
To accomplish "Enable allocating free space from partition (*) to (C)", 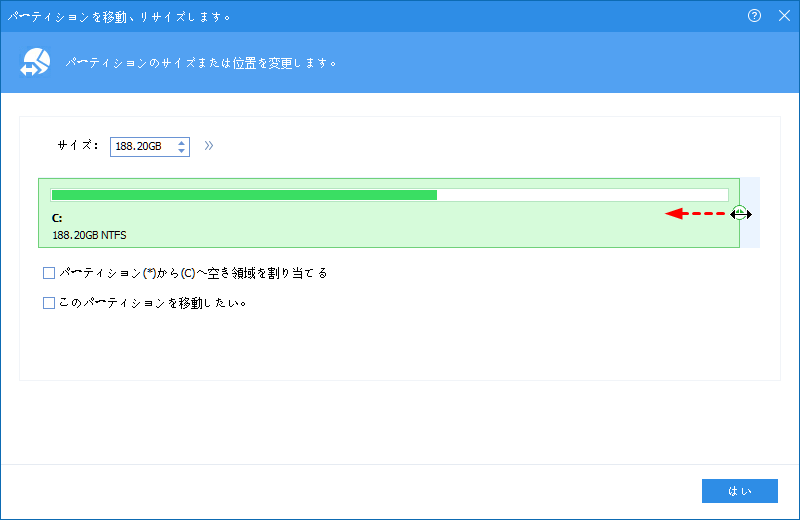I will coord(49,273).
